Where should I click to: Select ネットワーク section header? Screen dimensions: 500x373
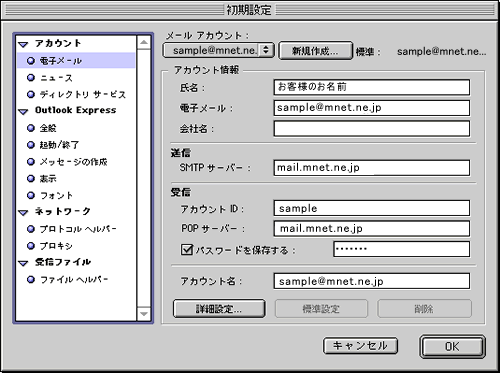pos(63,211)
